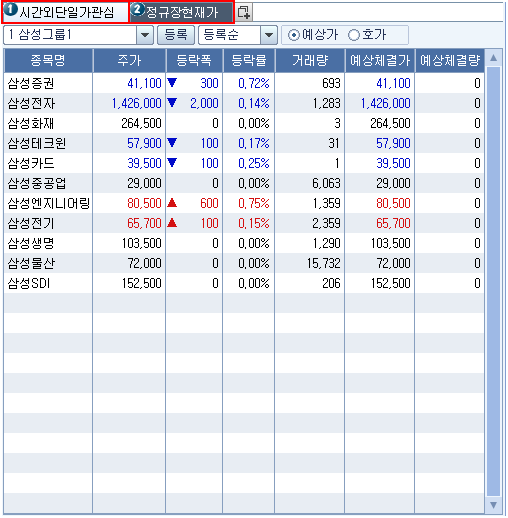Switch to 정규장현재가 tab
Viewport: 508px width, 518px height.
(182, 12)
